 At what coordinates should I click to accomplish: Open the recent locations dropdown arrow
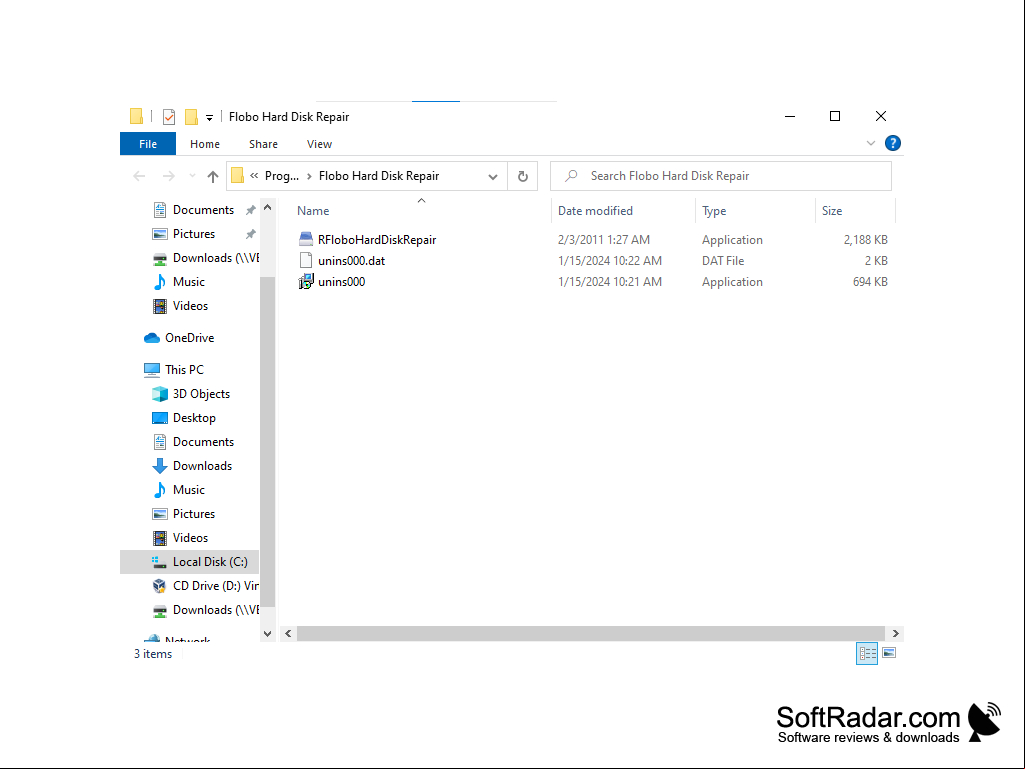coord(192,176)
